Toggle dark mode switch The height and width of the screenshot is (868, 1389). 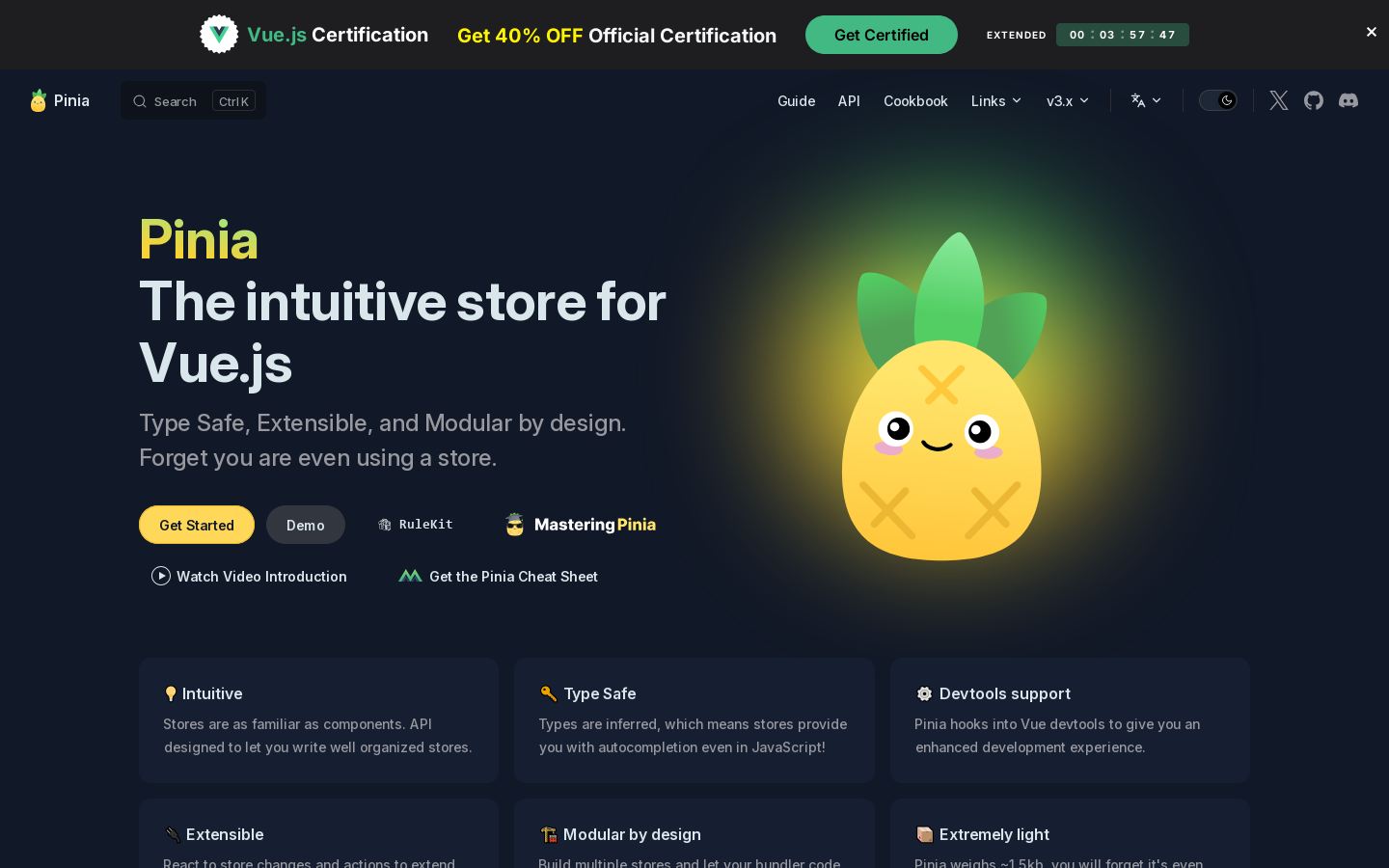tap(1218, 100)
